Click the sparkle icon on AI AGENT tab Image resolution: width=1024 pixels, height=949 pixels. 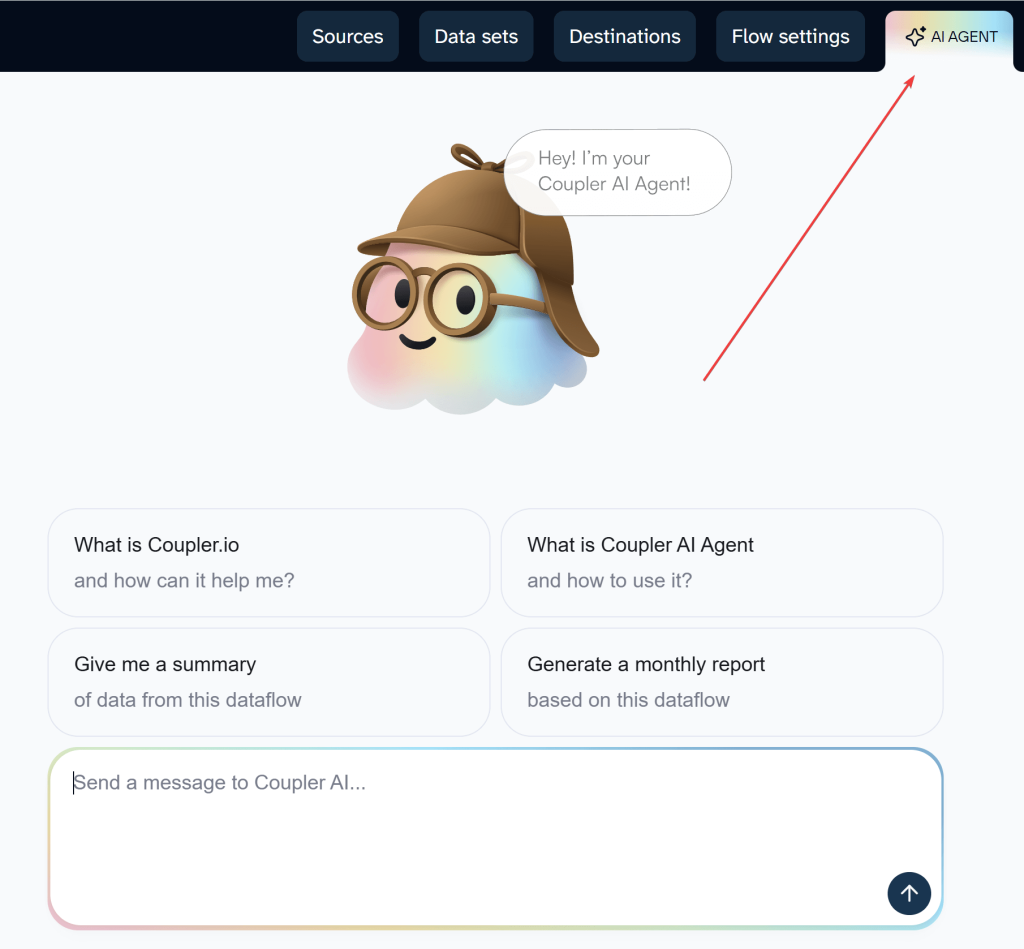pyautogui.click(x=915, y=37)
